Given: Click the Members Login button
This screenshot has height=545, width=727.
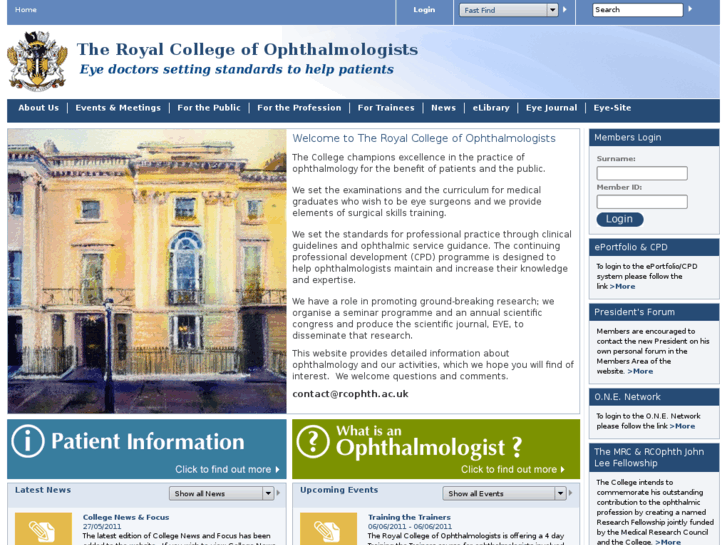Looking at the screenshot, I should click(x=619, y=219).
